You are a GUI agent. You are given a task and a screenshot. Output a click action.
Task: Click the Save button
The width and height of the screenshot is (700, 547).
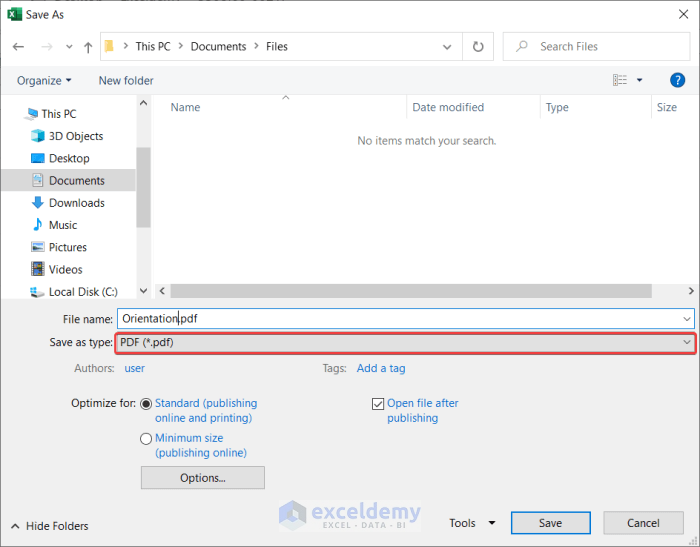[x=550, y=523]
